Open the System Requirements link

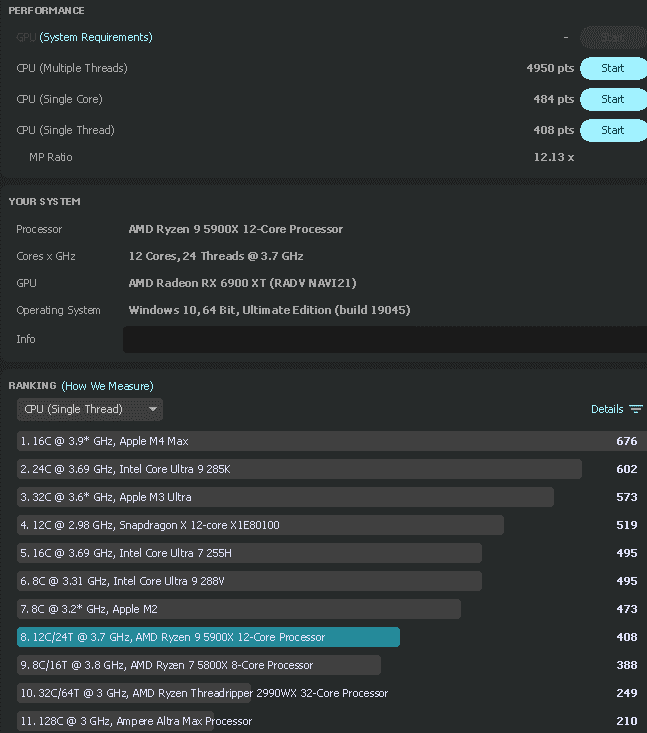coord(96,37)
